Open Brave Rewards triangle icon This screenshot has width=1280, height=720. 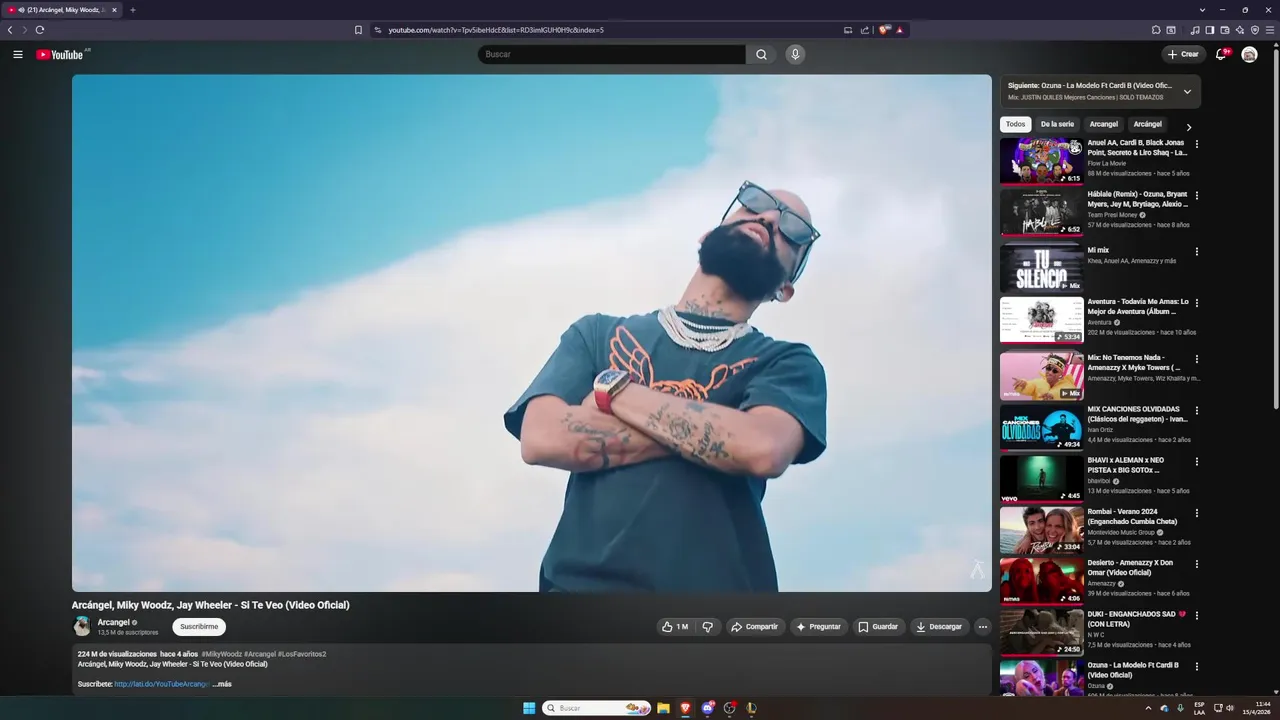click(899, 30)
